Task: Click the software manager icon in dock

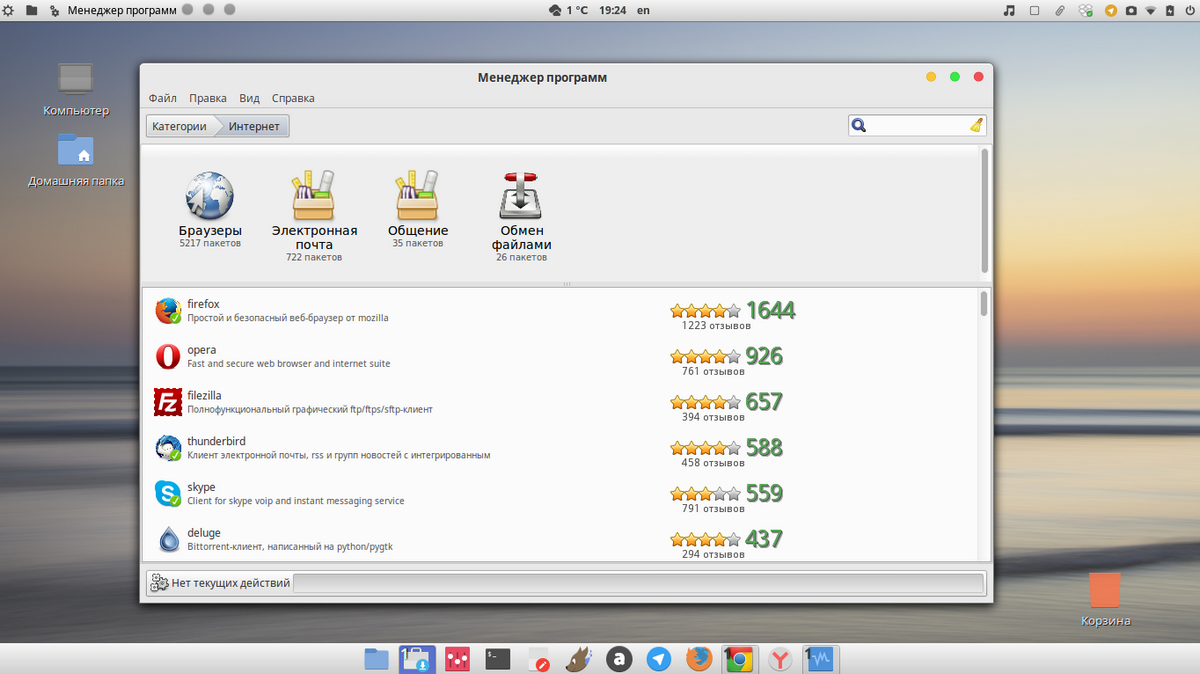Action: point(417,658)
